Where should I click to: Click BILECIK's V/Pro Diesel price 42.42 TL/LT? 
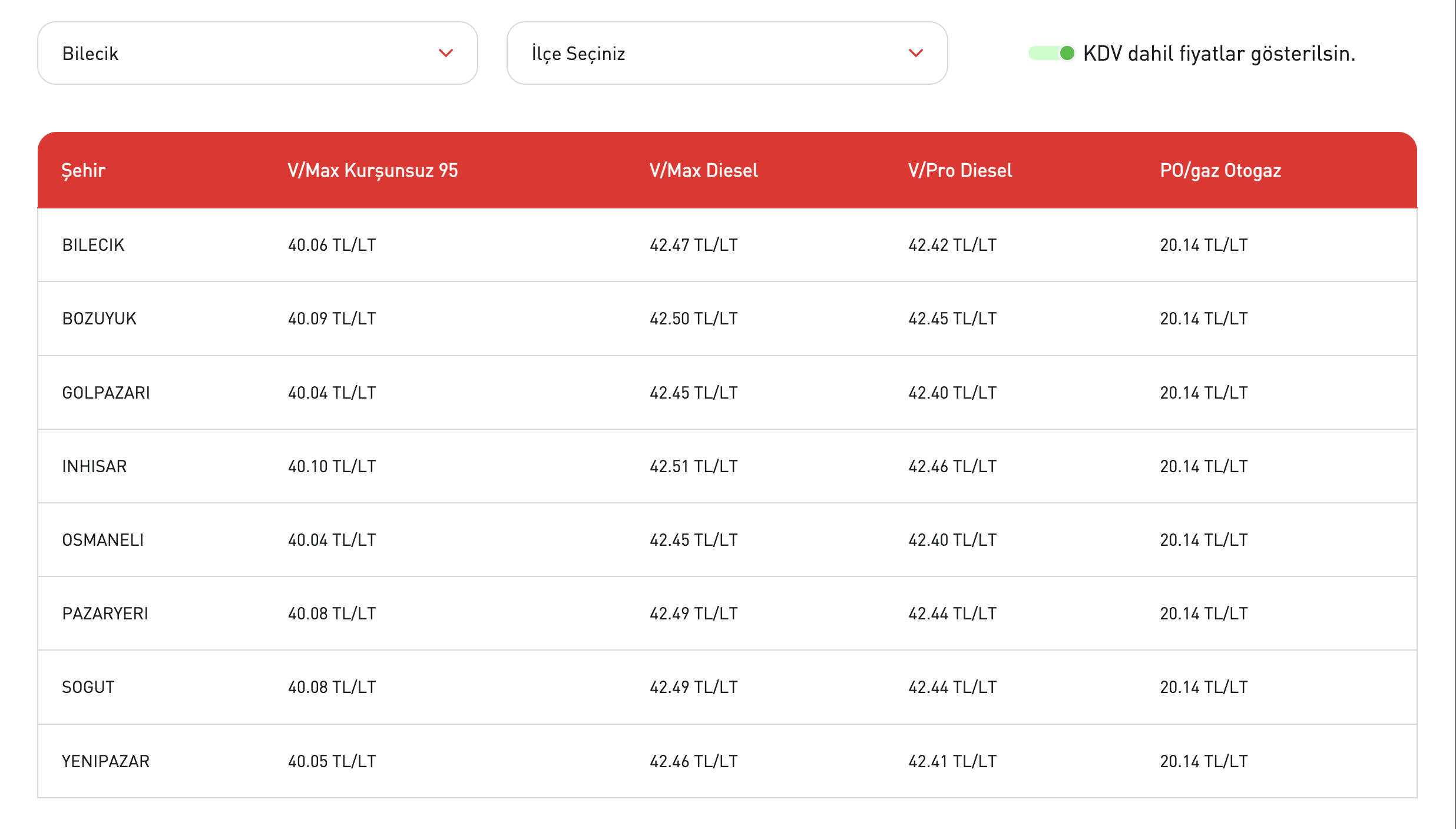[952, 245]
